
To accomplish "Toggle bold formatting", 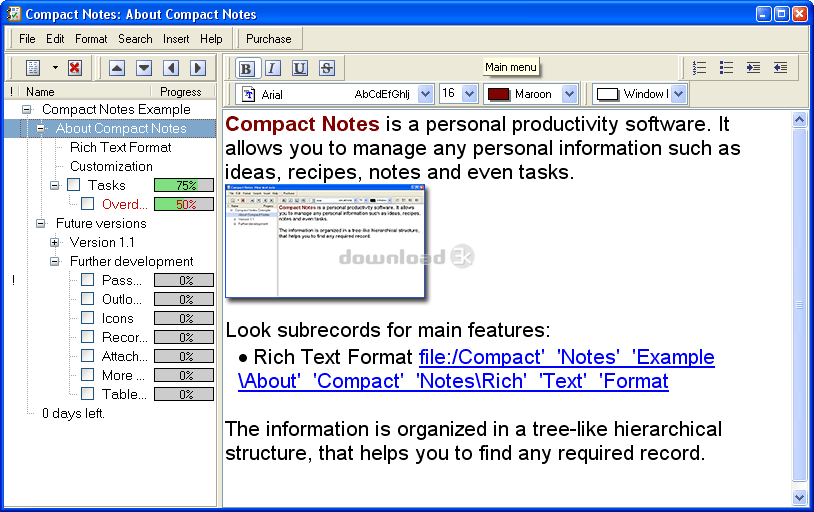I will click(x=246, y=68).
